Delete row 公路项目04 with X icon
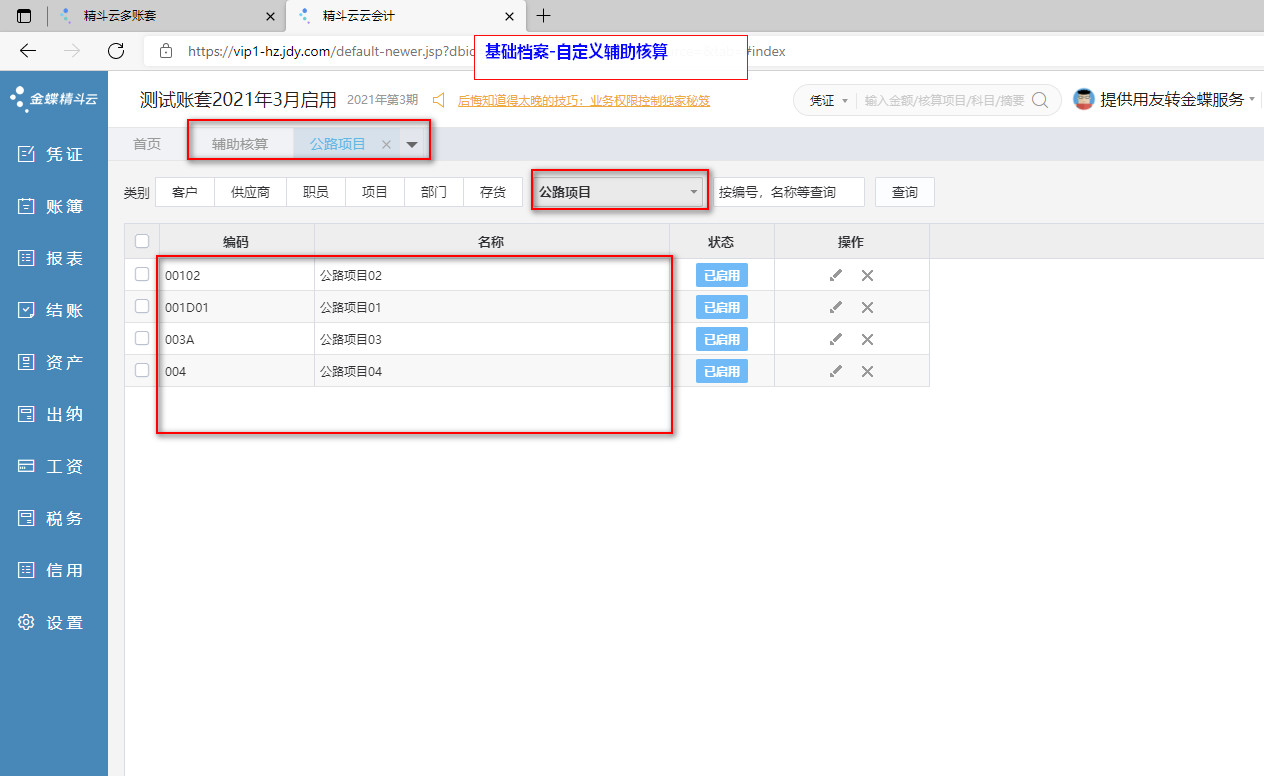The height and width of the screenshot is (776, 1264). pos(867,371)
